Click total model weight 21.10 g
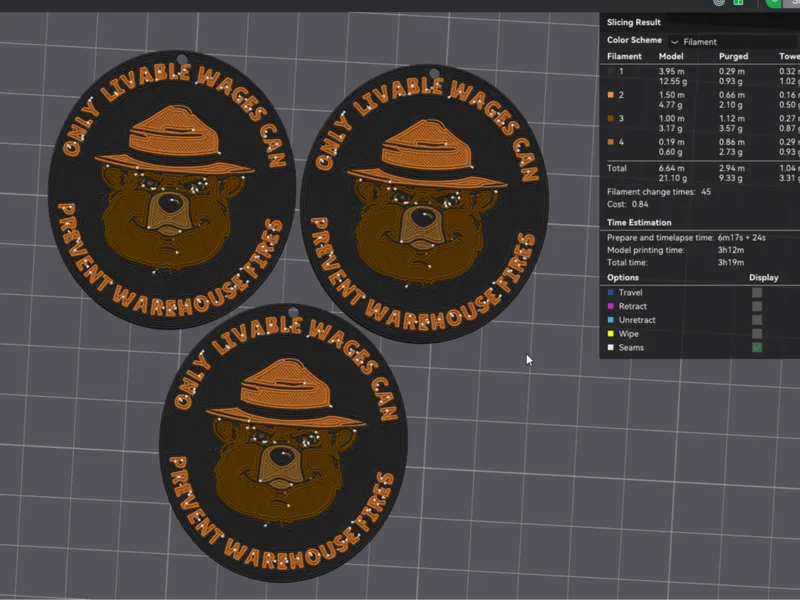800x600 pixels. (x=672, y=178)
